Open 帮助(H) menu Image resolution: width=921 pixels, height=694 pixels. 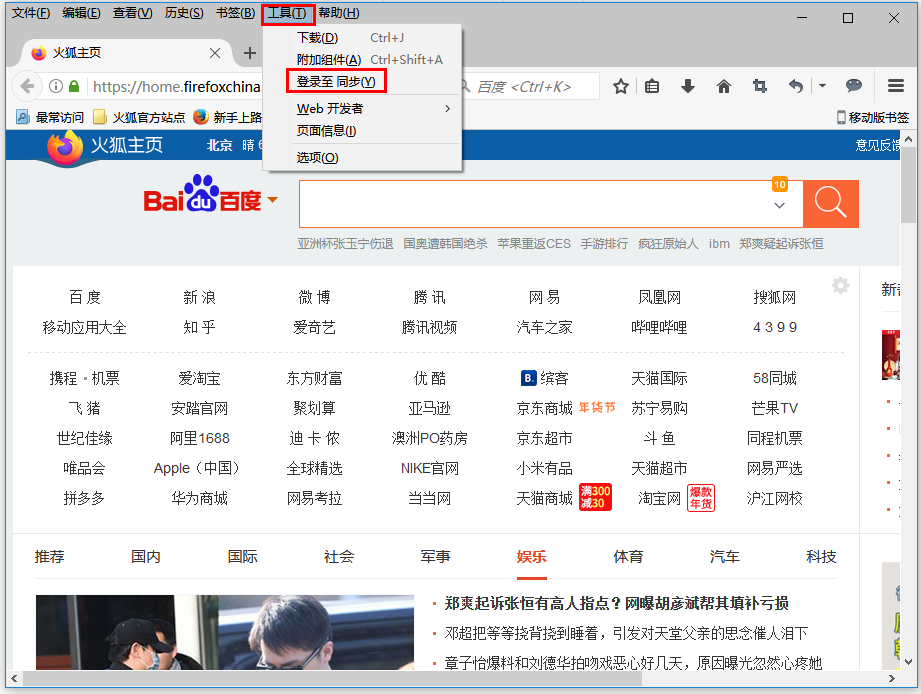340,13
